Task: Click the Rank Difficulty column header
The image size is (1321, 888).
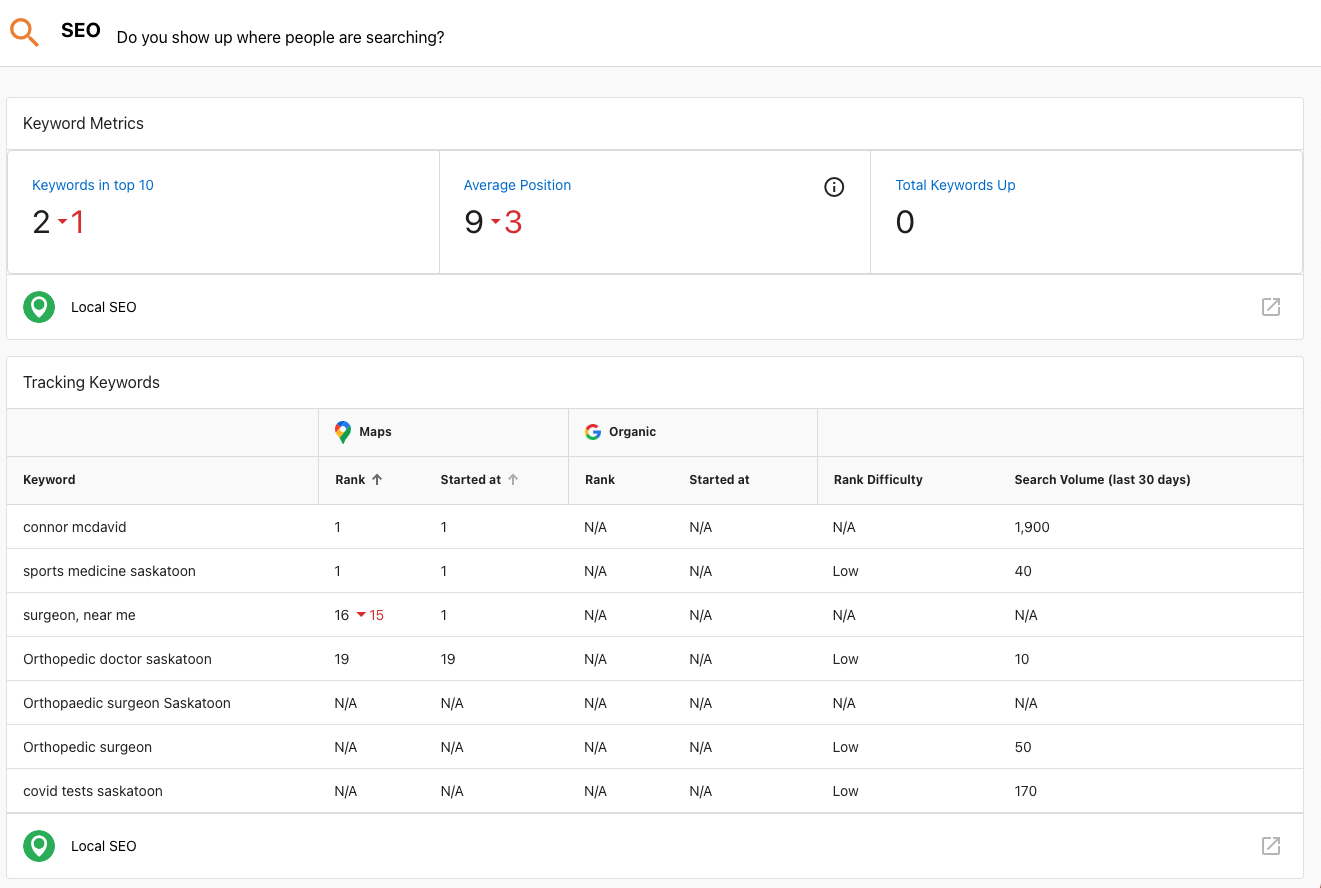Action: [x=878, y=480]
